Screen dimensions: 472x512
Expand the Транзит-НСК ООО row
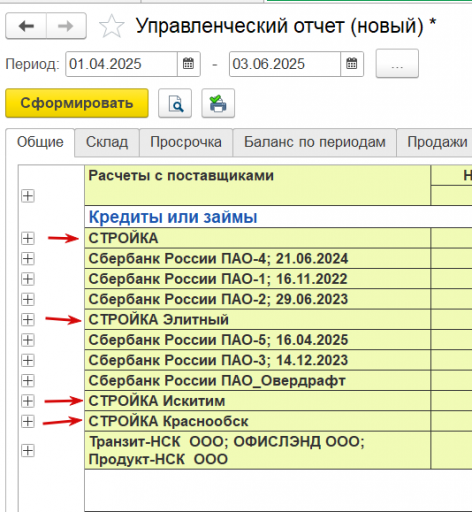click(x=28, y=451)
